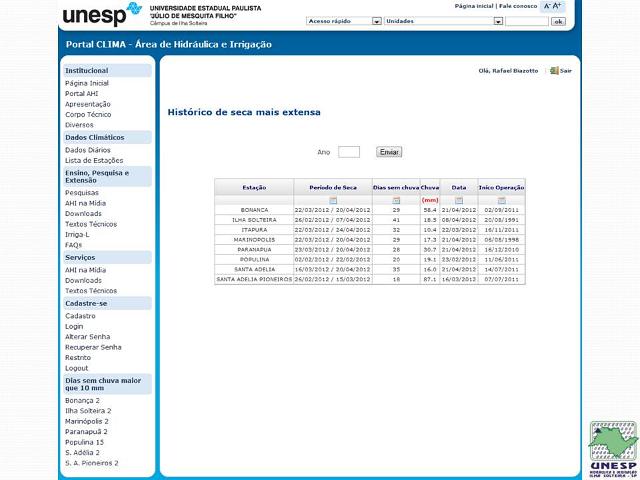Go to Página inicial top link

[x=475, y=6]
